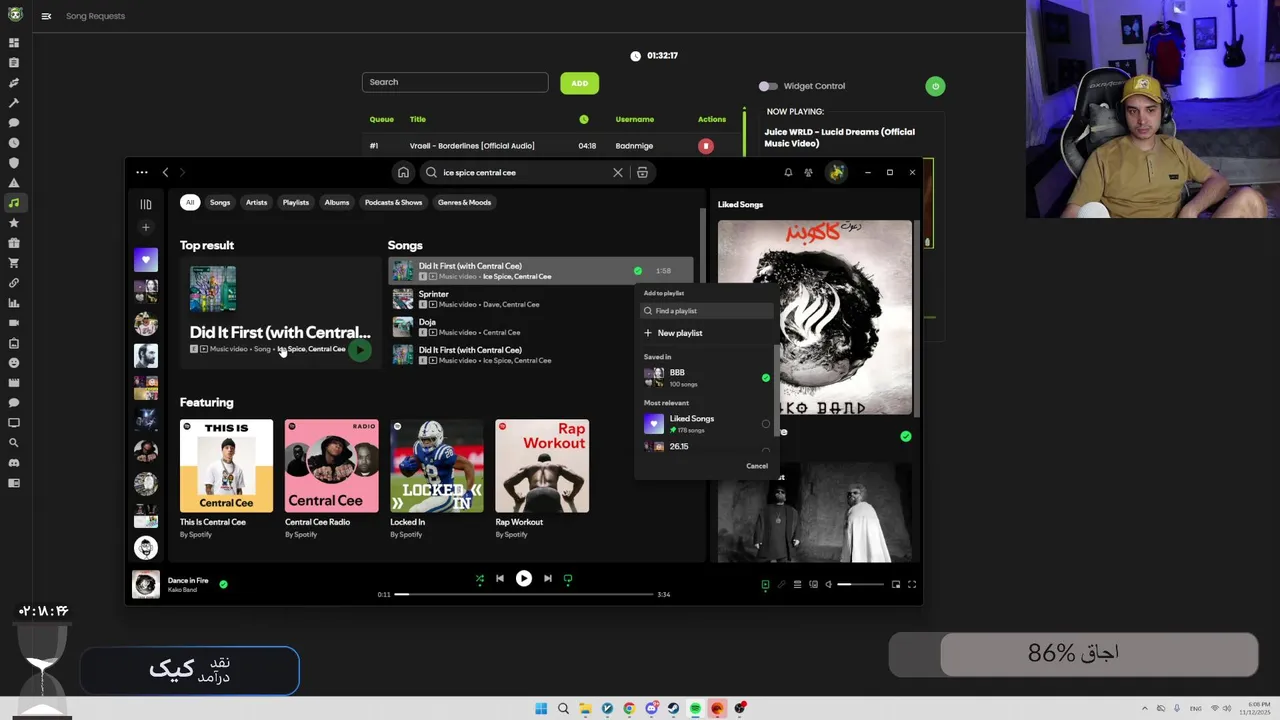This screenshot has height=720, width=1280.
Task: Select Sprinter song row
Action: coord(540,299)
